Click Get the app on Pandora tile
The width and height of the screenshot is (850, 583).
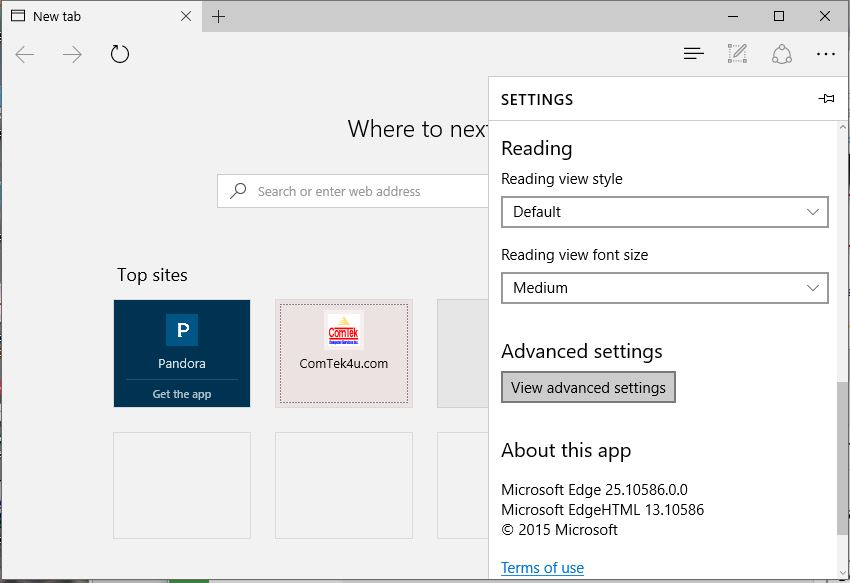point(182,394)
